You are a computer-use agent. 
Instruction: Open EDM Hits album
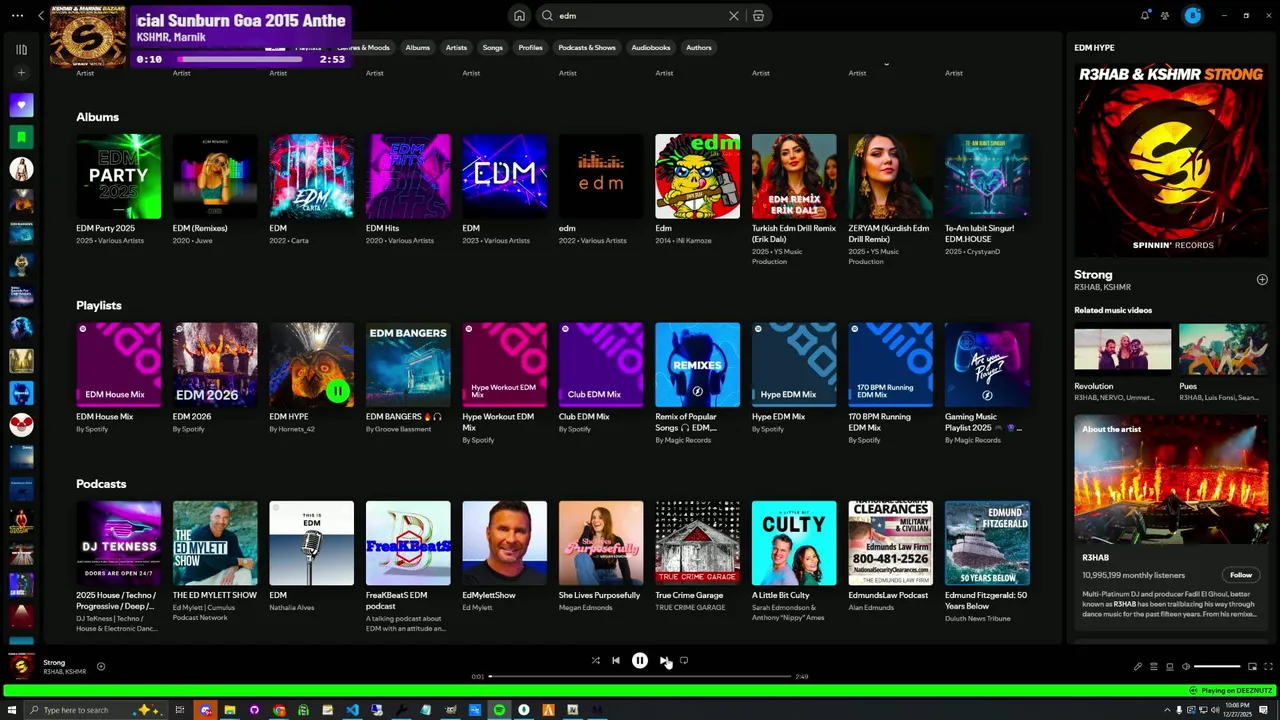click(408, 189)
